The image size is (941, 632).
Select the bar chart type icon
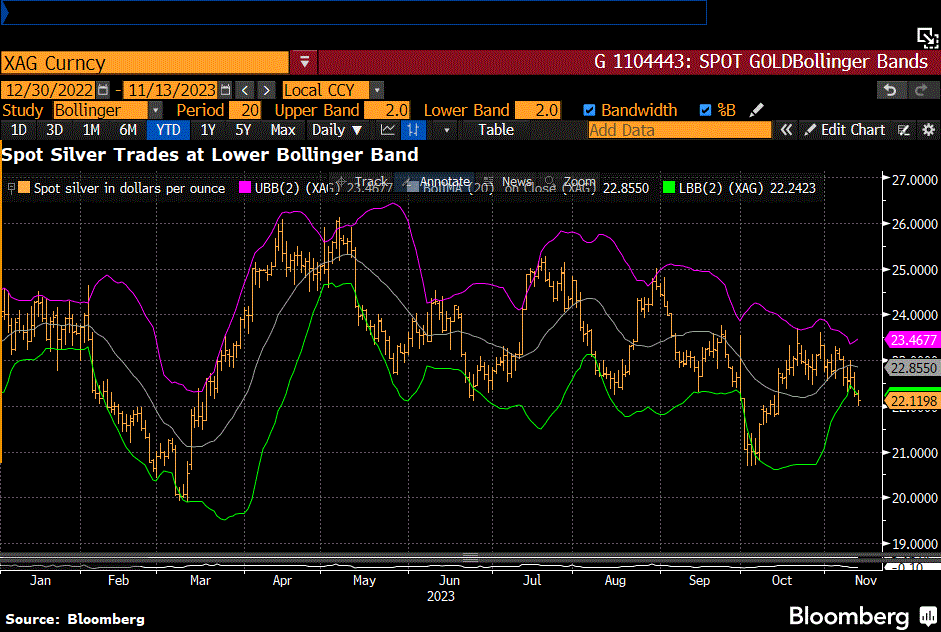(413, 130)
